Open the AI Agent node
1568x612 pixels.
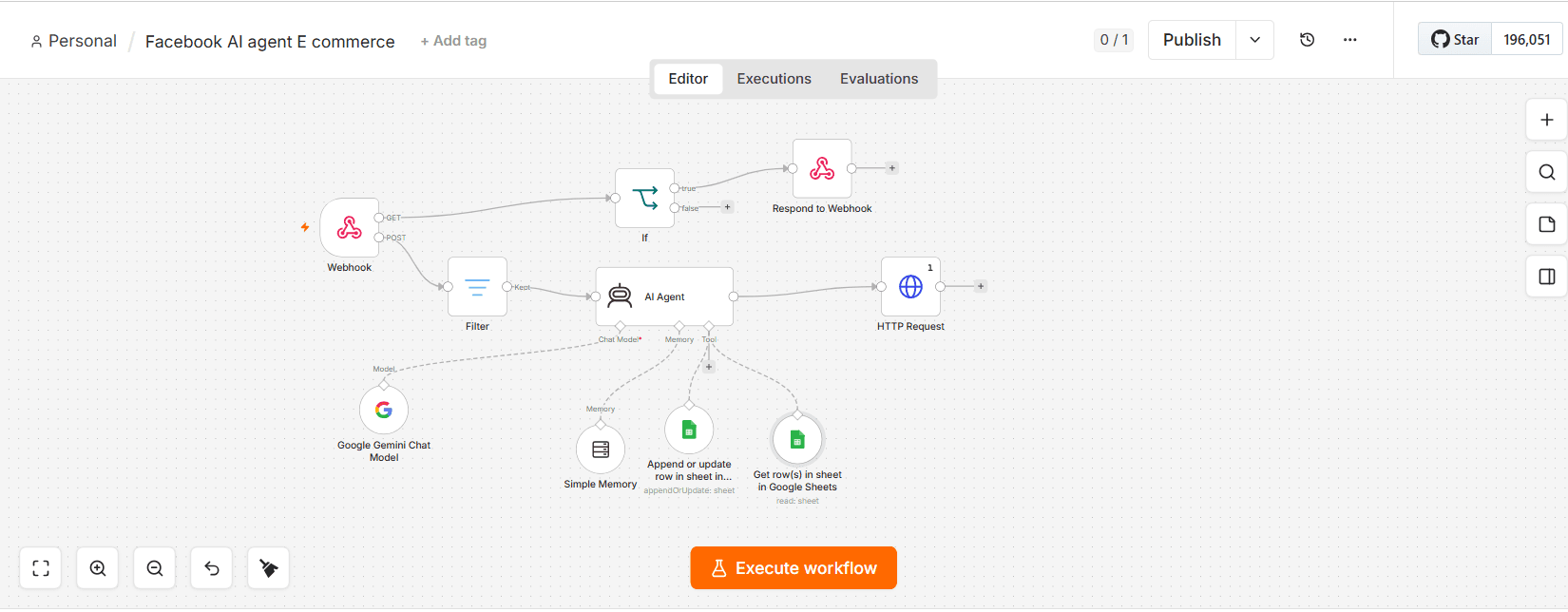(x=664, y=296)
